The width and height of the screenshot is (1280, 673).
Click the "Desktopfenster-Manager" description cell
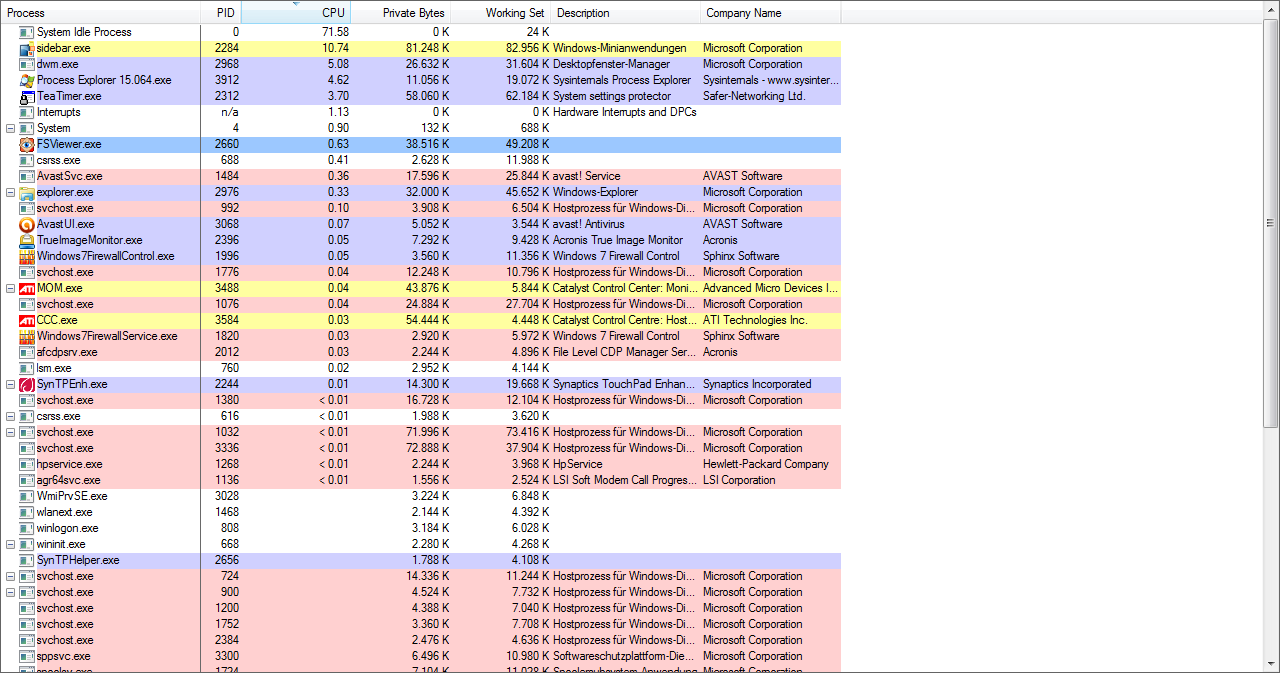point(612,64)
